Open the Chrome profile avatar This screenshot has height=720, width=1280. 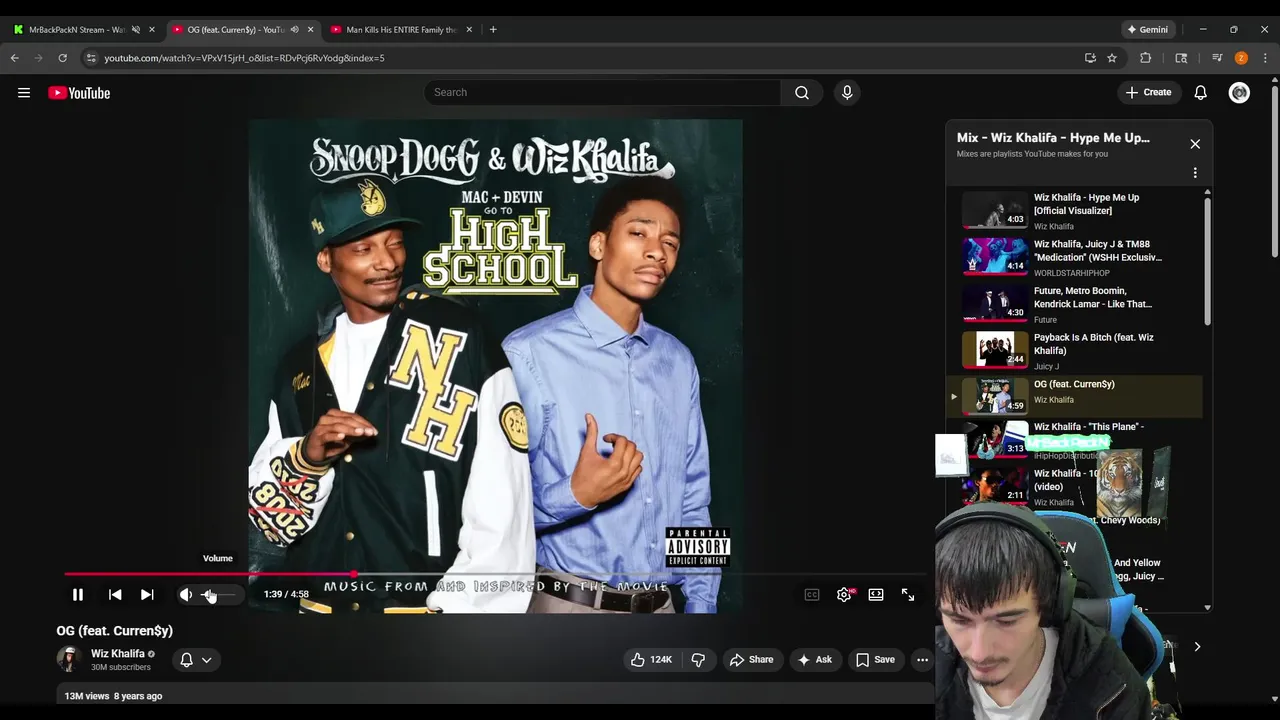[x=1241, y=58]
